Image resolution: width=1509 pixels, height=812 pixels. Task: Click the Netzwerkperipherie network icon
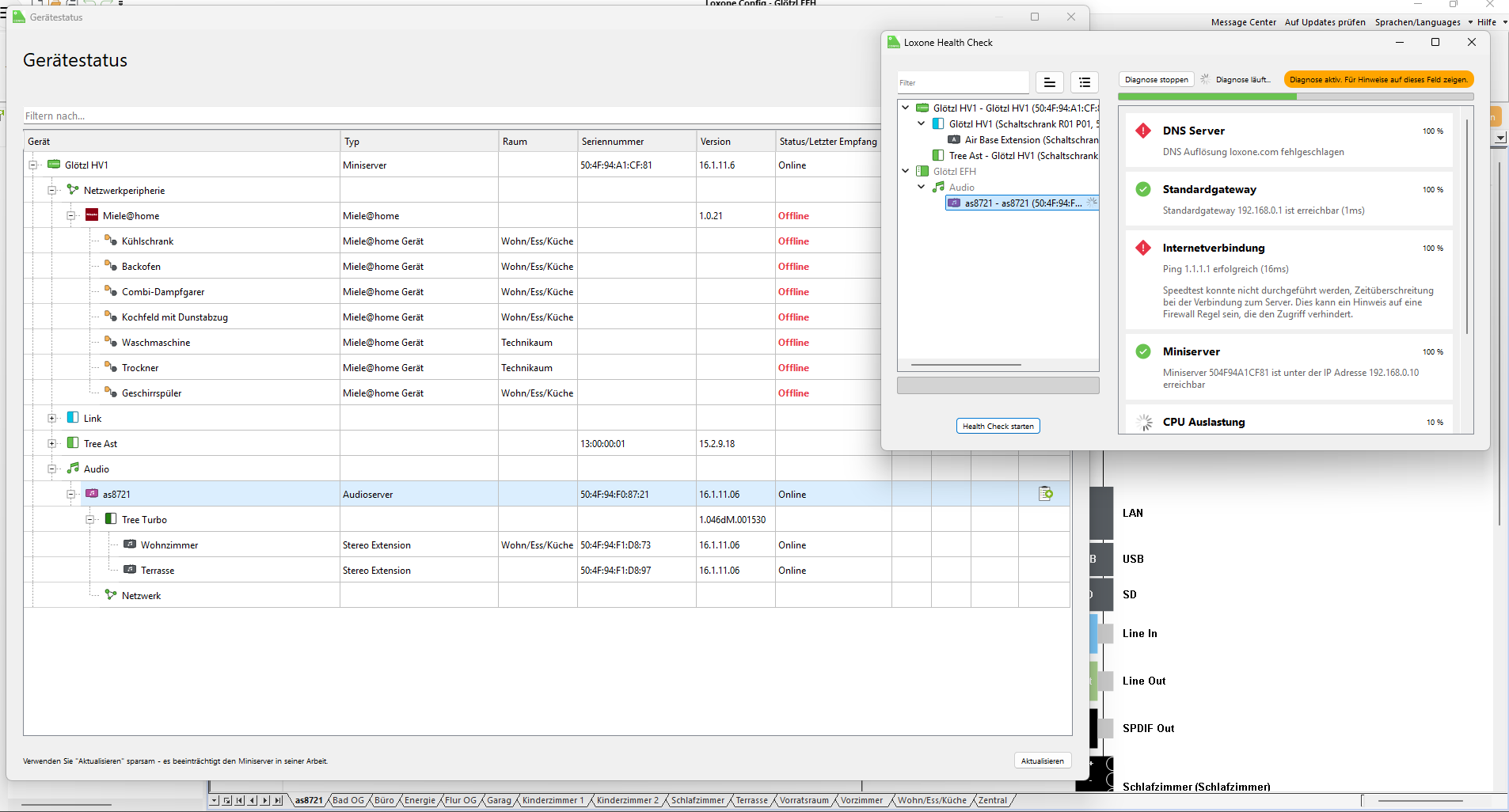(73, 190)
